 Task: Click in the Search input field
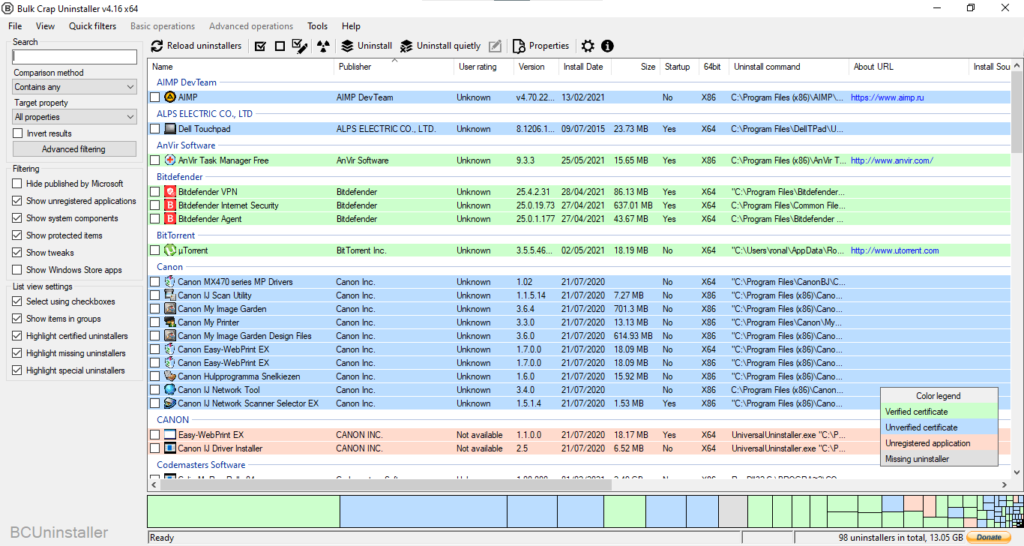[74, 57]
